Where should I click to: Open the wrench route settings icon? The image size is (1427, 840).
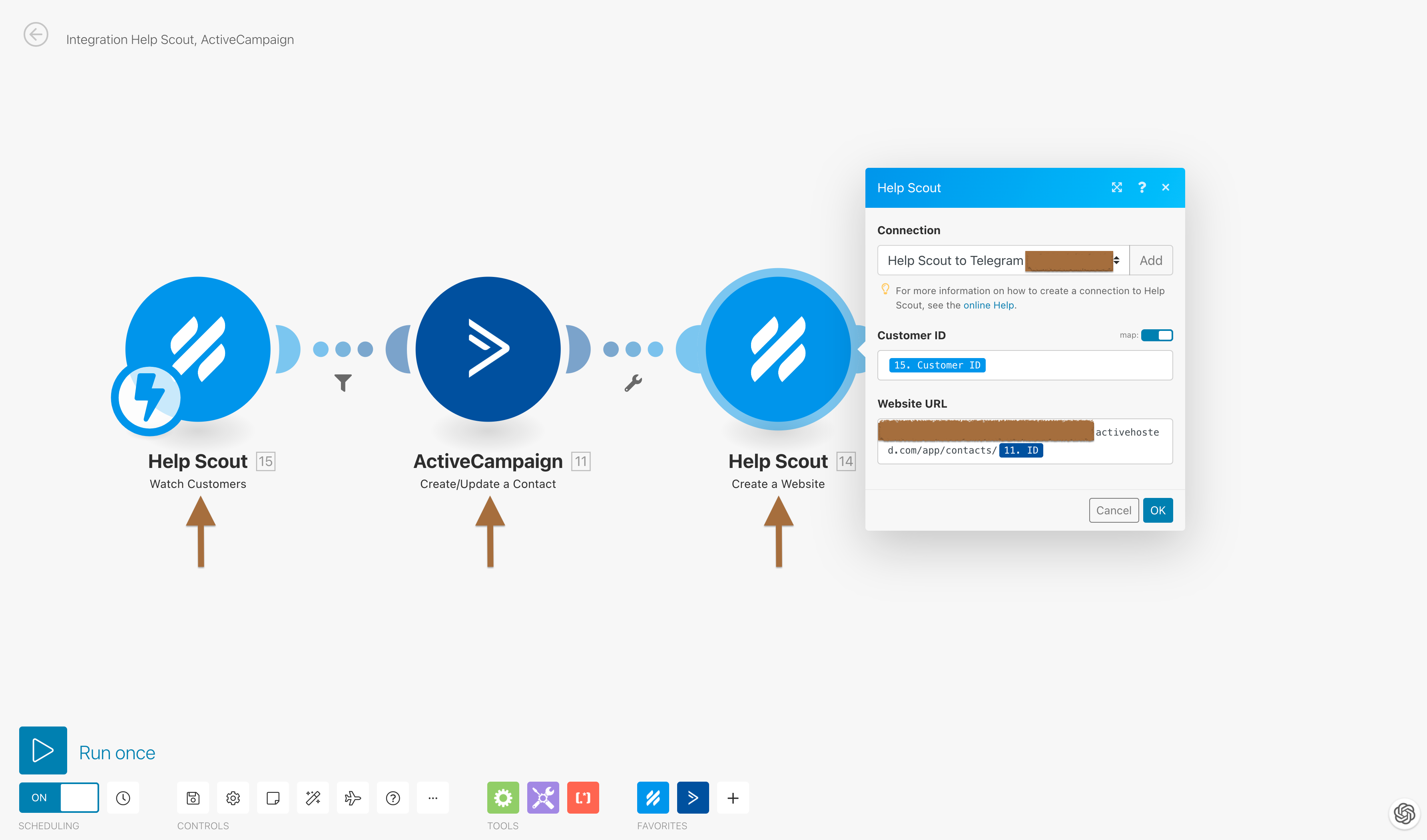[633, 383]
